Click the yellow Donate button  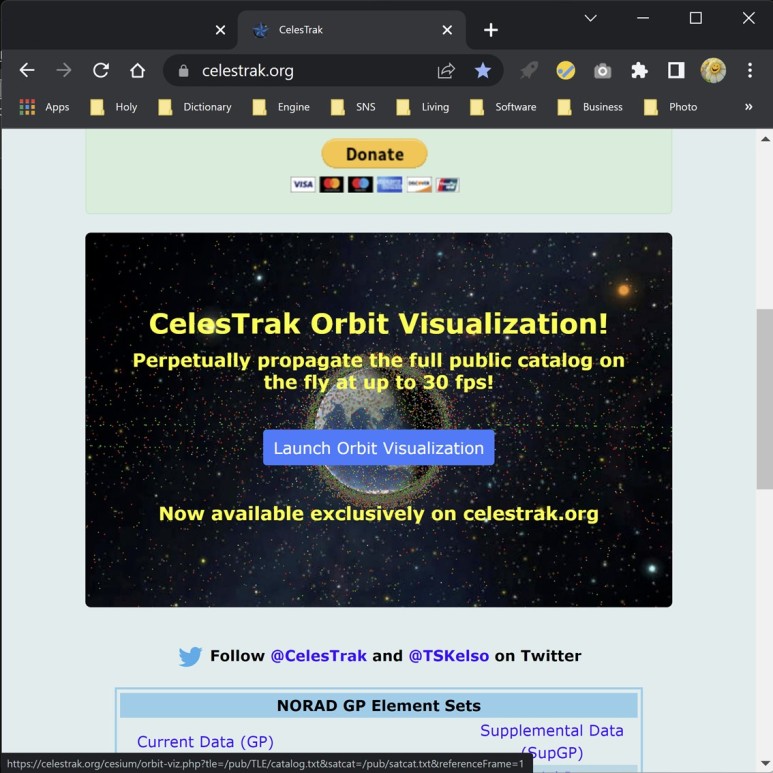[374, 154]
